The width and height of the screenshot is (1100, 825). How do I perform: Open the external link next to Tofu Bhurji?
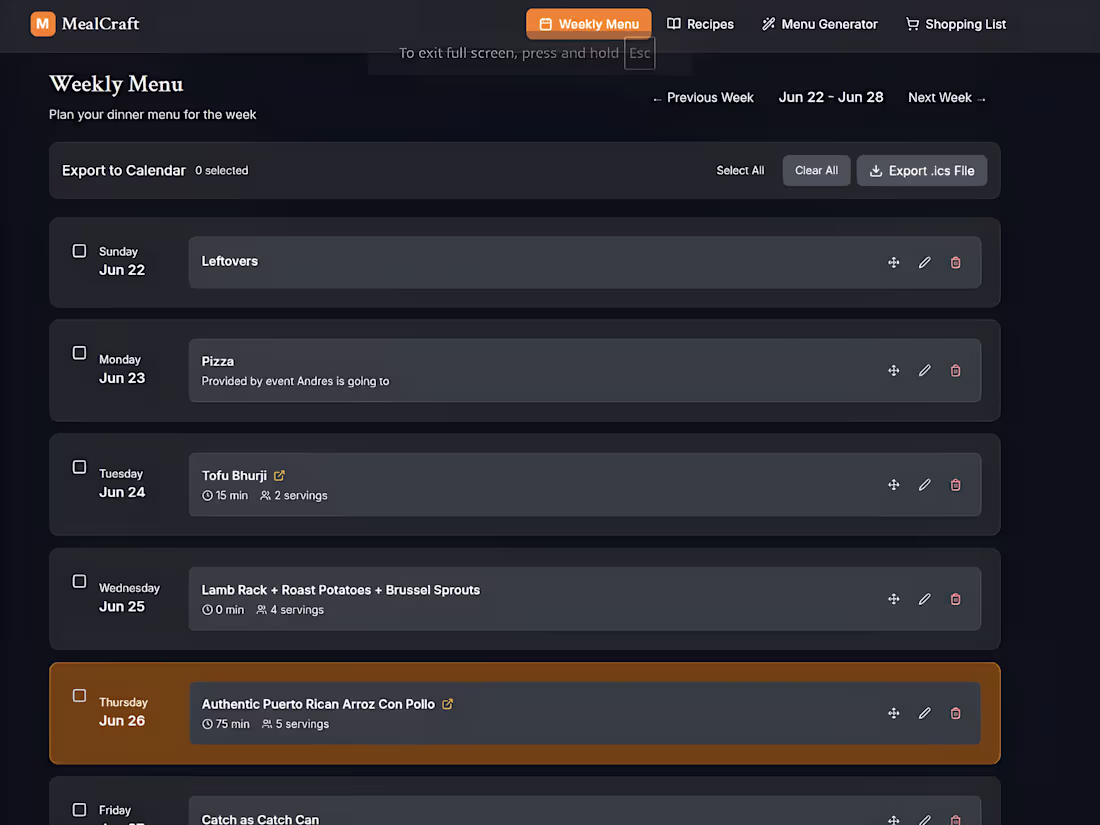point(278,475)
